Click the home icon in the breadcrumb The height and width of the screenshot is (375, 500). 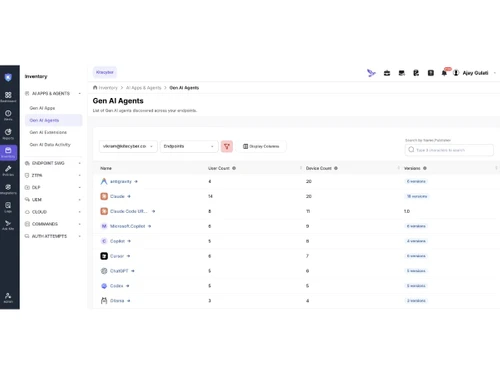point(95,87)
